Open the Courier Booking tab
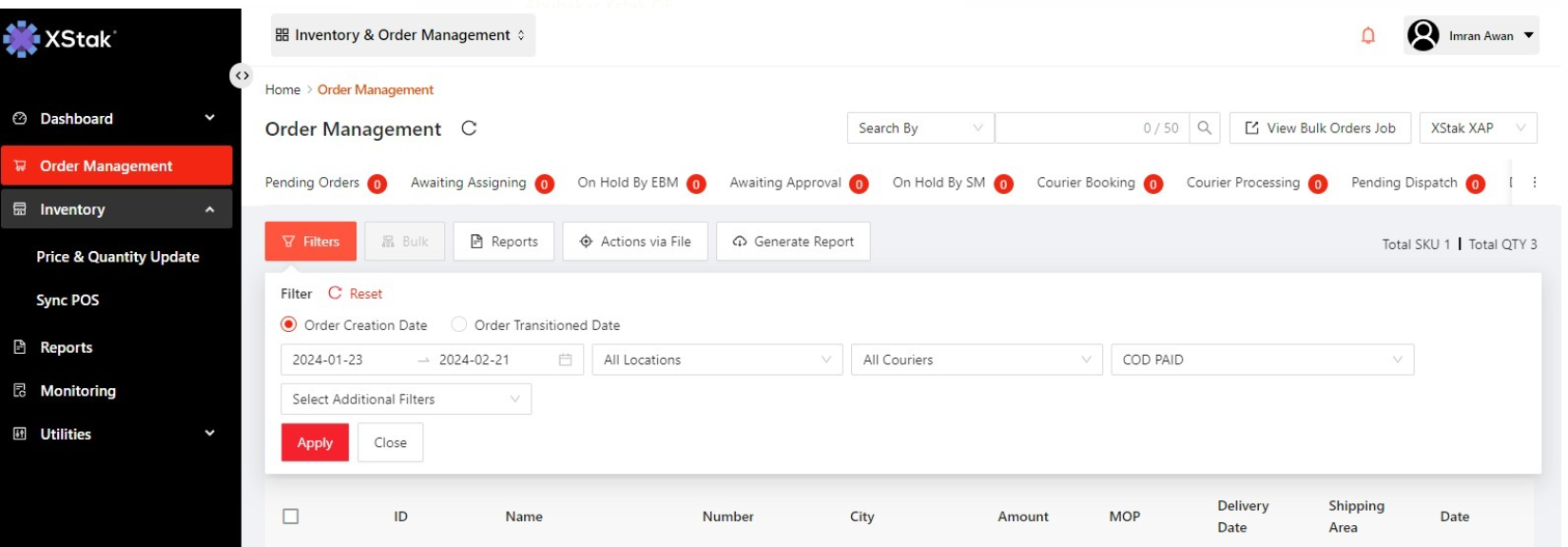The width and height of the screenshot is (1568, 547). pos(1085,183)
